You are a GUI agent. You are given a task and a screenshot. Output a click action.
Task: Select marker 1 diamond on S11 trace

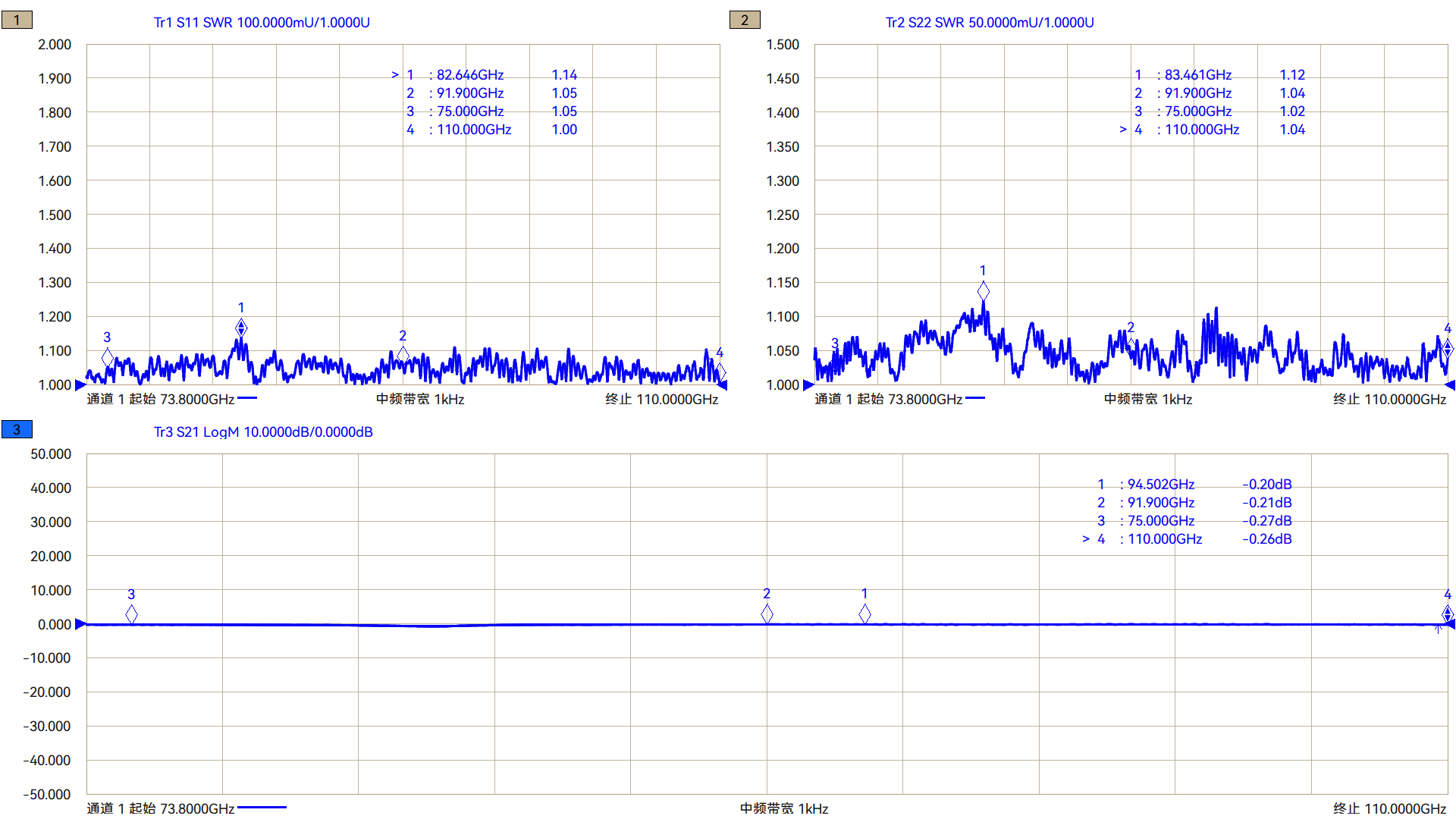pos(241,328)
